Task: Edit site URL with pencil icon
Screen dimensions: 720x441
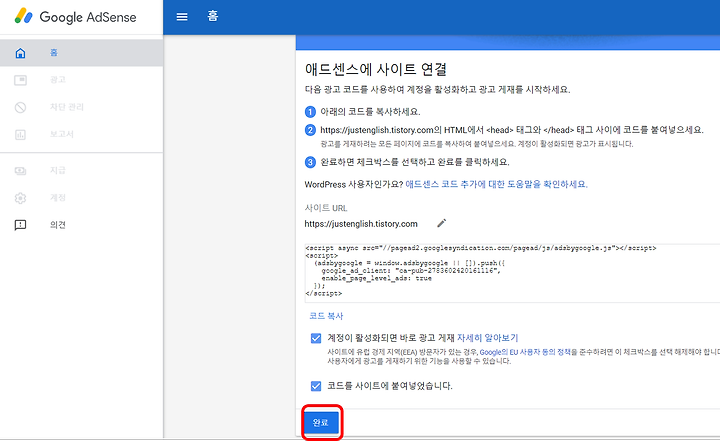Action: (x=441, y=223)
